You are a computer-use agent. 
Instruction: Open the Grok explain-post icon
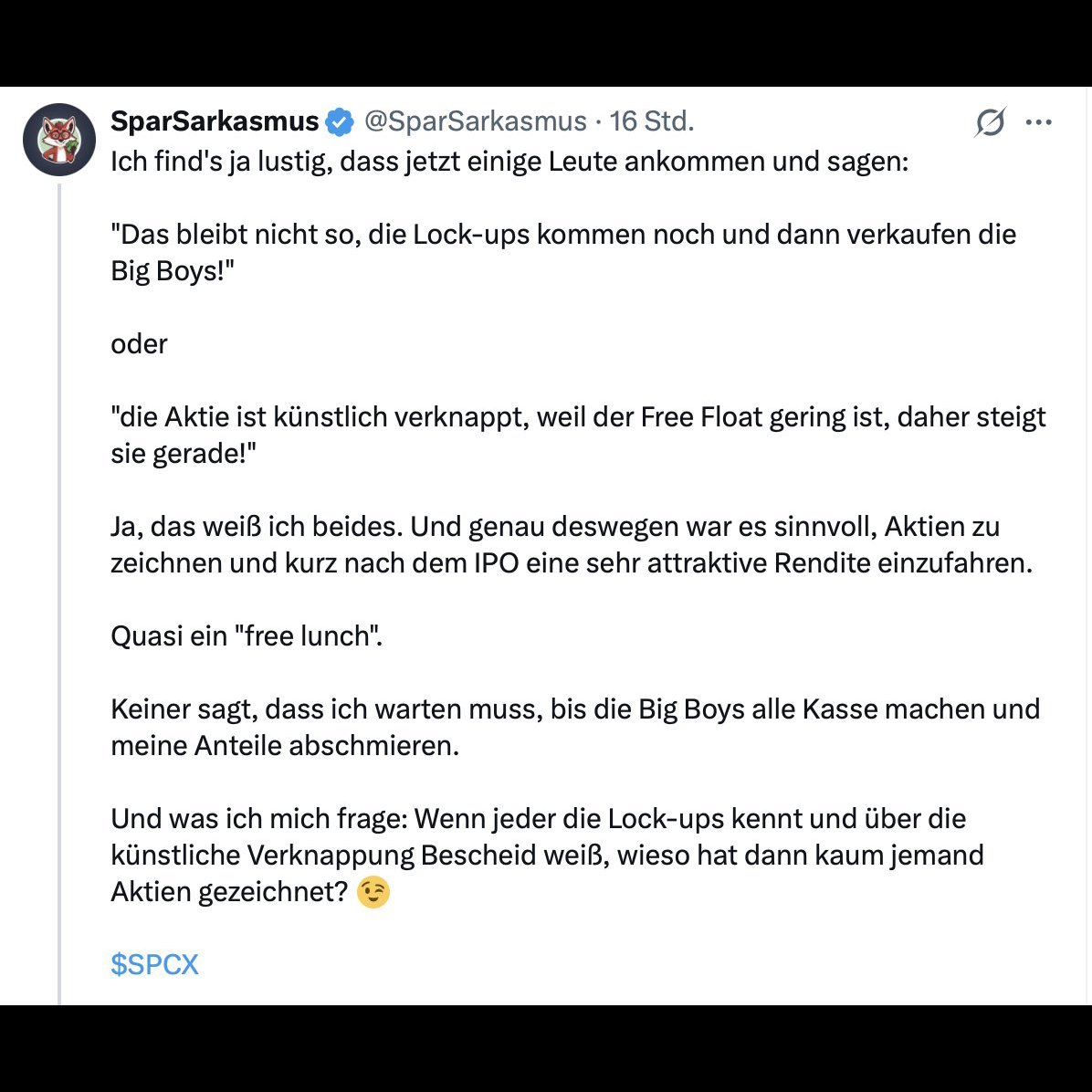pos(990,122)
